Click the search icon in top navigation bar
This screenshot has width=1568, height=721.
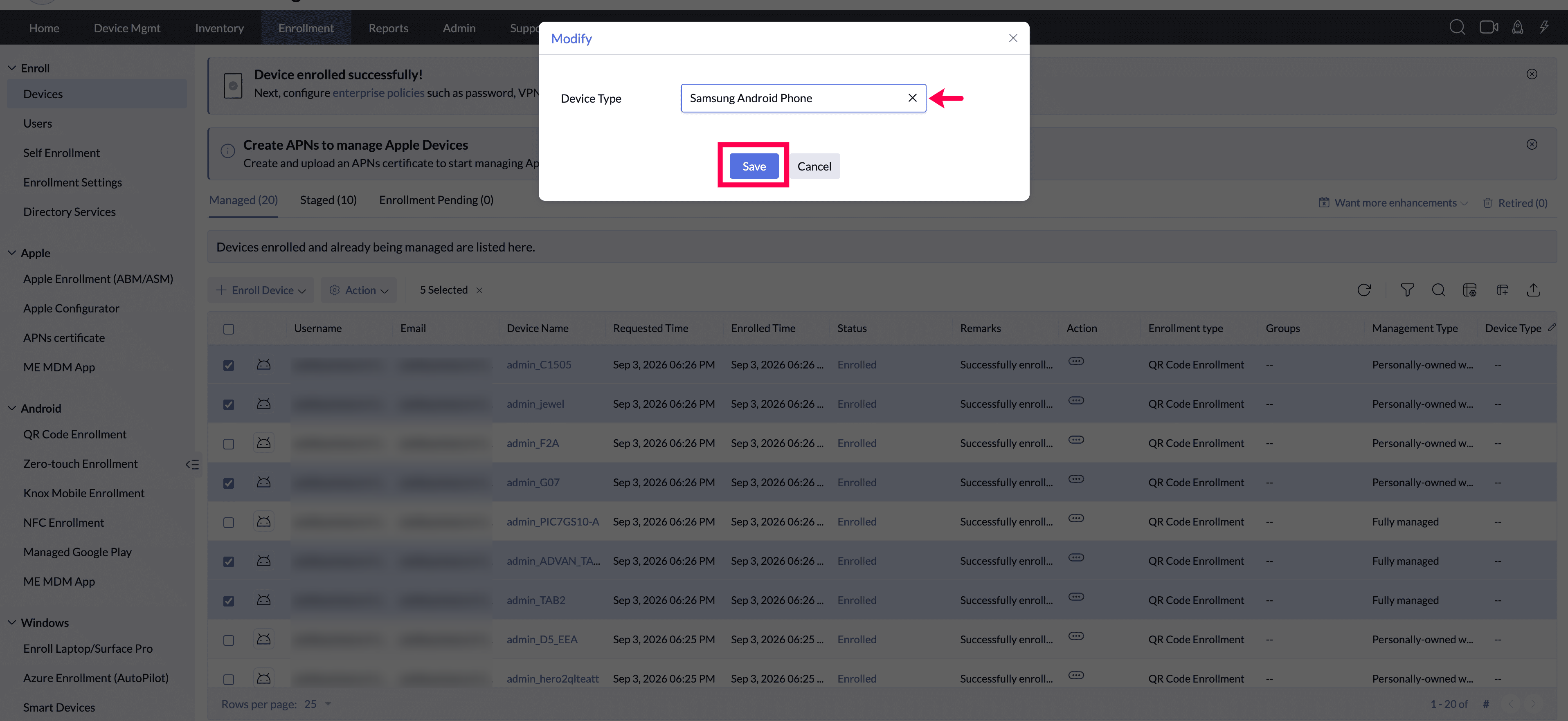tap(1457, 27)
